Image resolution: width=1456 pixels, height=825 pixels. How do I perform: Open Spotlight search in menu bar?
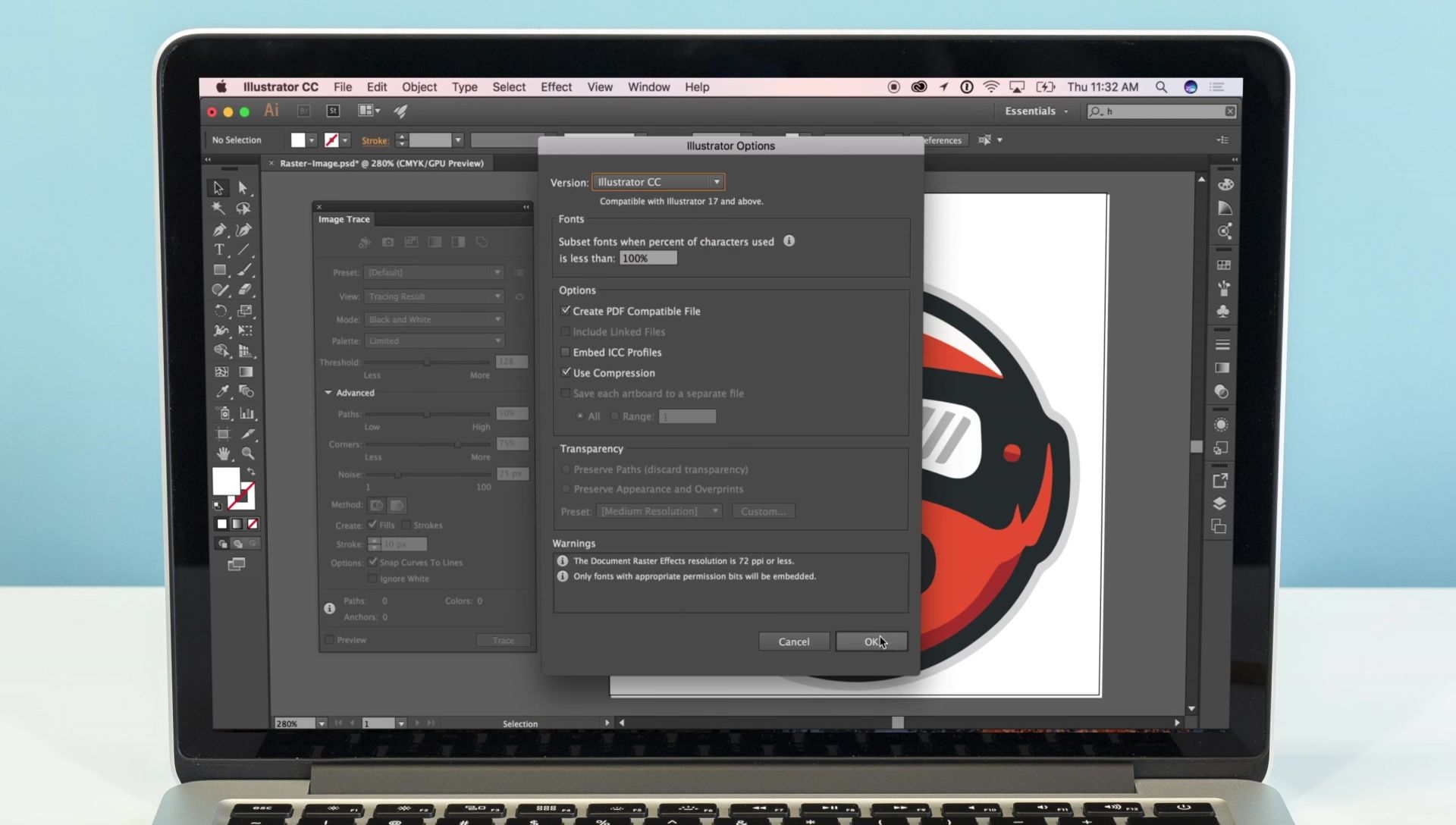pos(1161,87)
